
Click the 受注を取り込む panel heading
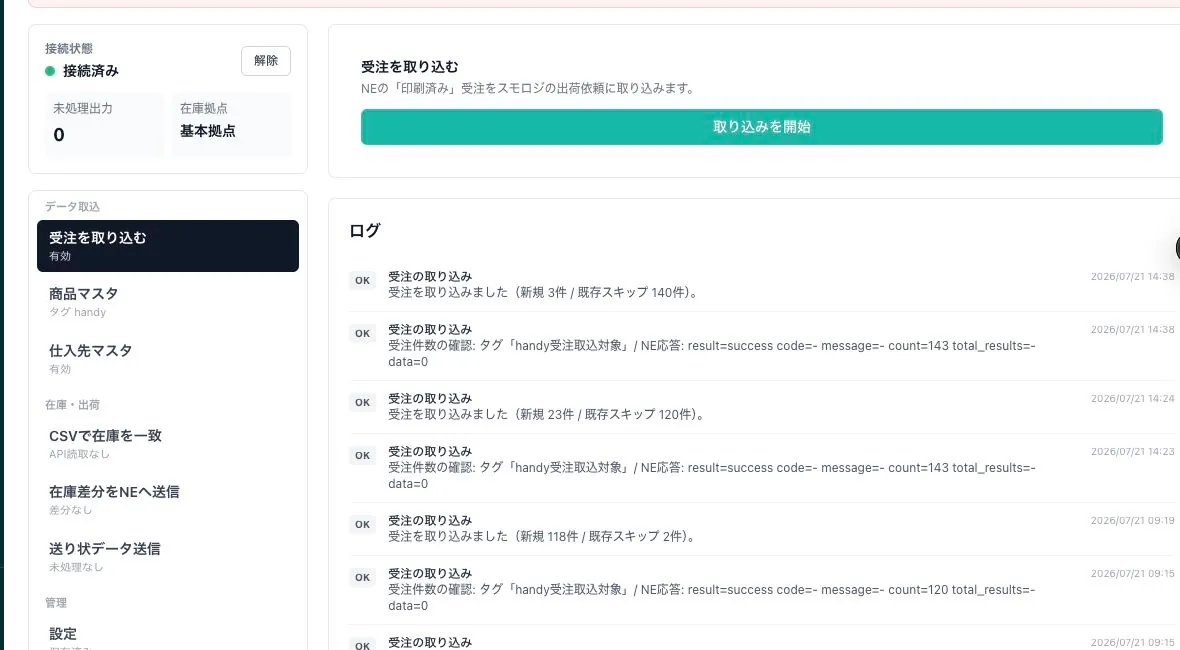(x=409, y=67)
